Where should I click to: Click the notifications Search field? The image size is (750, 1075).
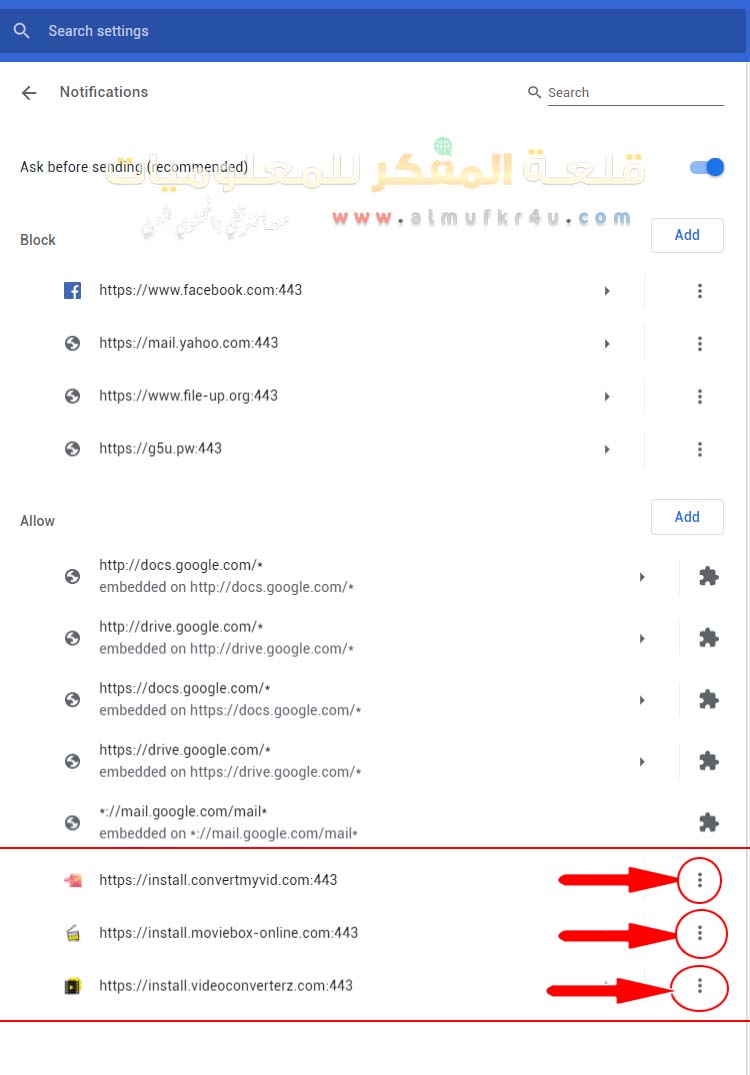pos(636,93)
